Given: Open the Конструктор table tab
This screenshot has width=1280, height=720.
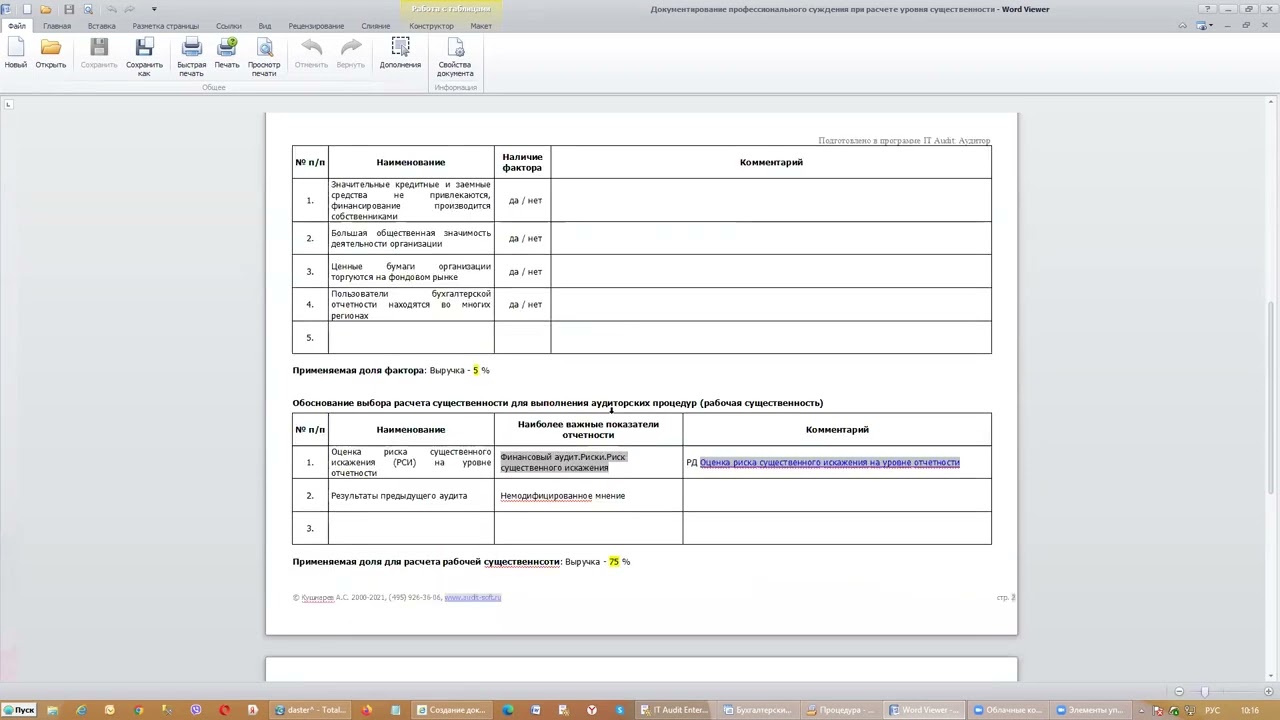Looking at the screenshot, I should tap(431, 26).
